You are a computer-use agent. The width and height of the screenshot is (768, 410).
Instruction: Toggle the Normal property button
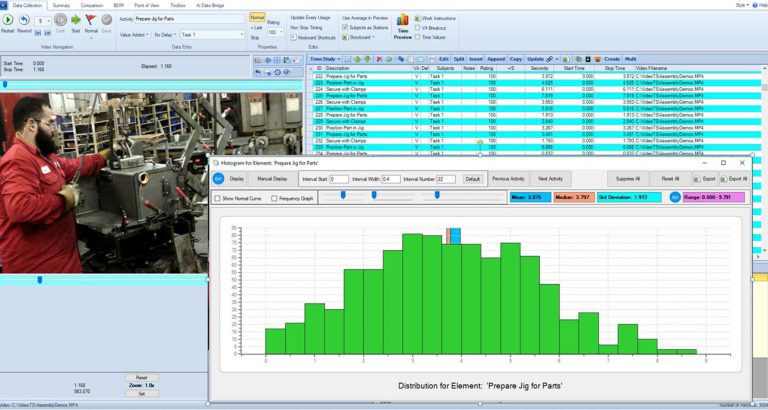[x=257, y=17]
